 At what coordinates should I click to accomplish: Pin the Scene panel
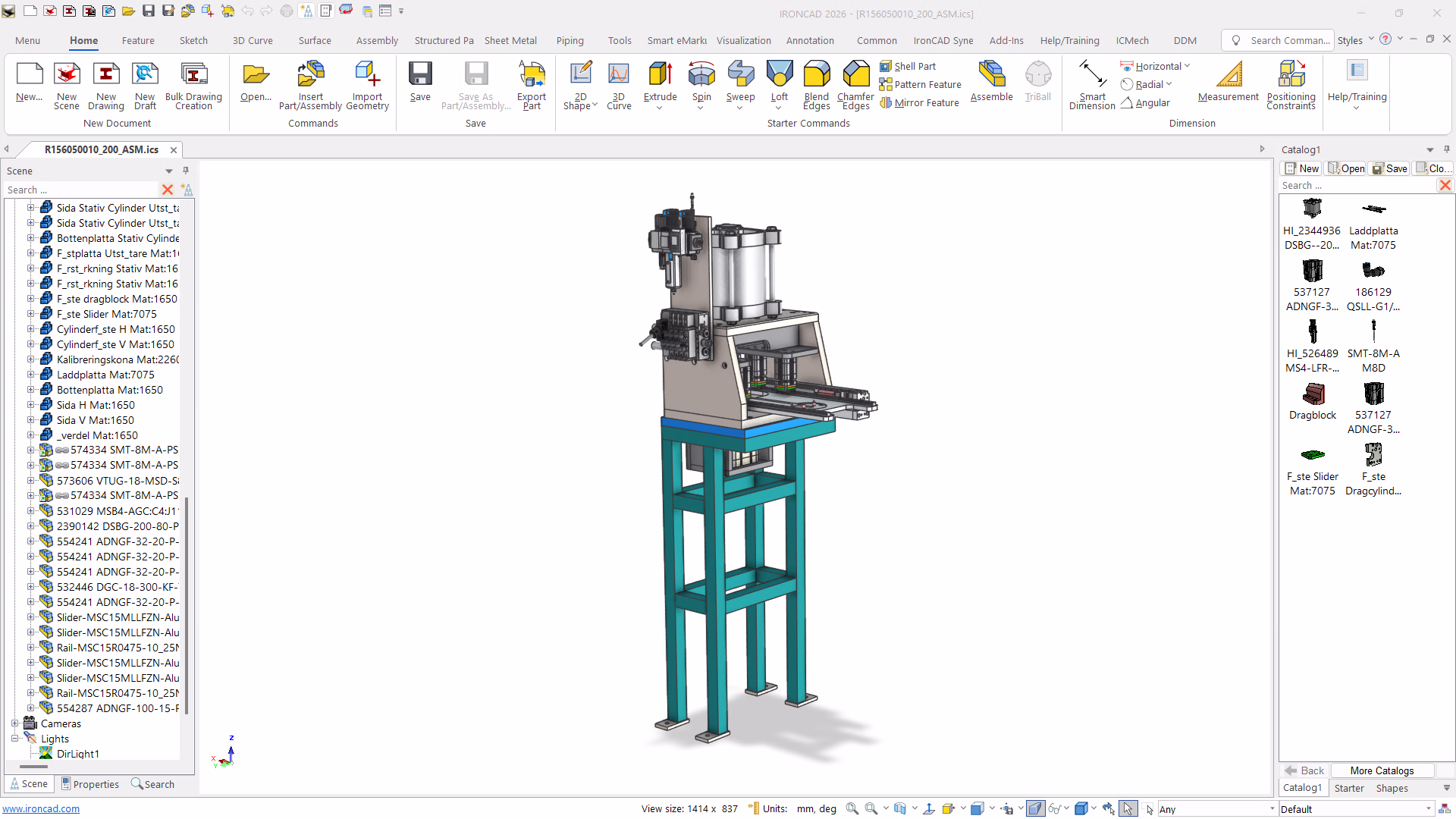[x=186, y=171]
